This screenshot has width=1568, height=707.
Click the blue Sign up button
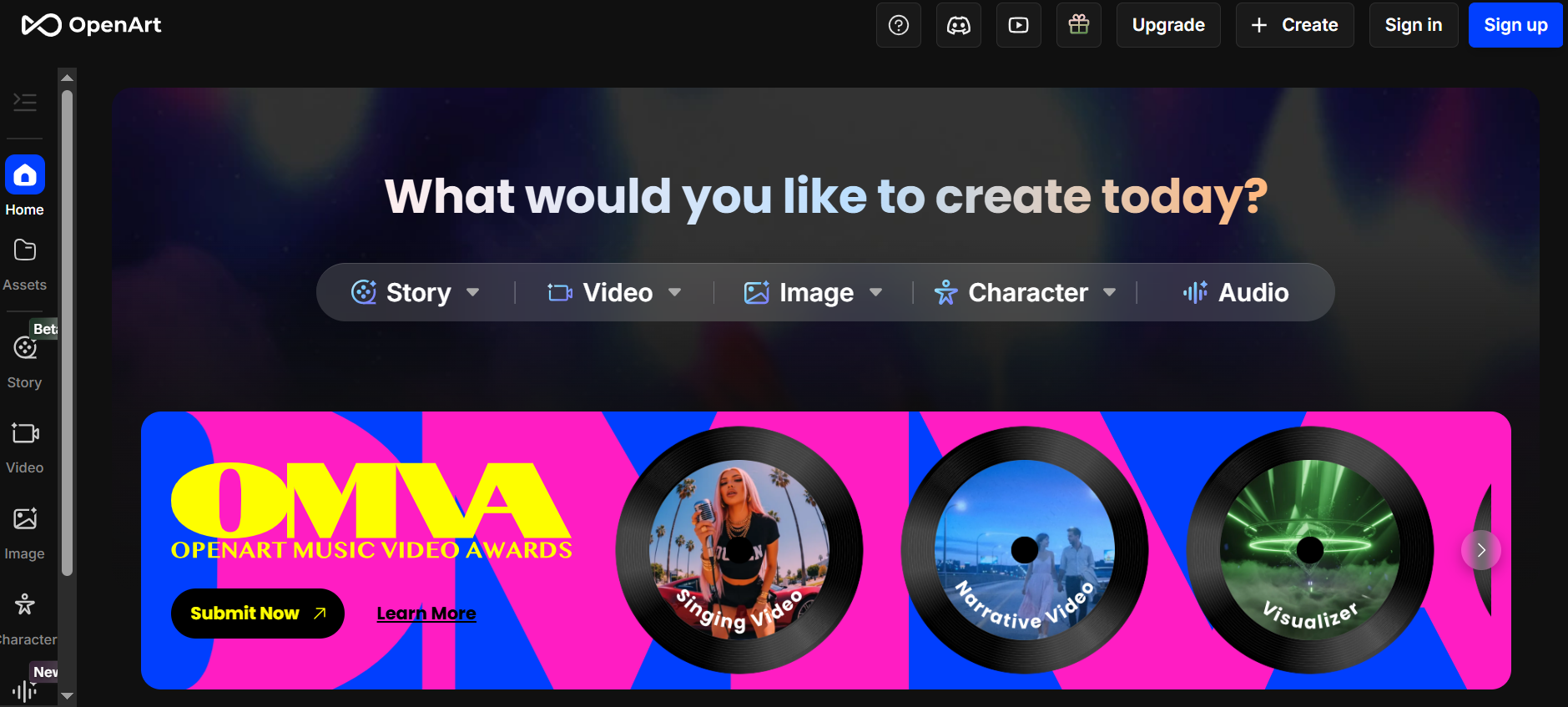coord(1515,25)
